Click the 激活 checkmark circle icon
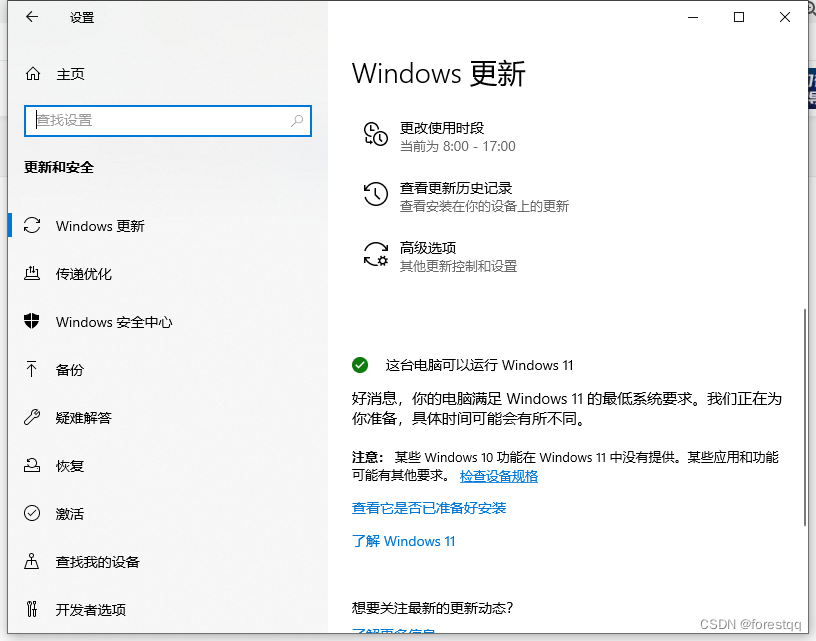 (x=32, y=513)
